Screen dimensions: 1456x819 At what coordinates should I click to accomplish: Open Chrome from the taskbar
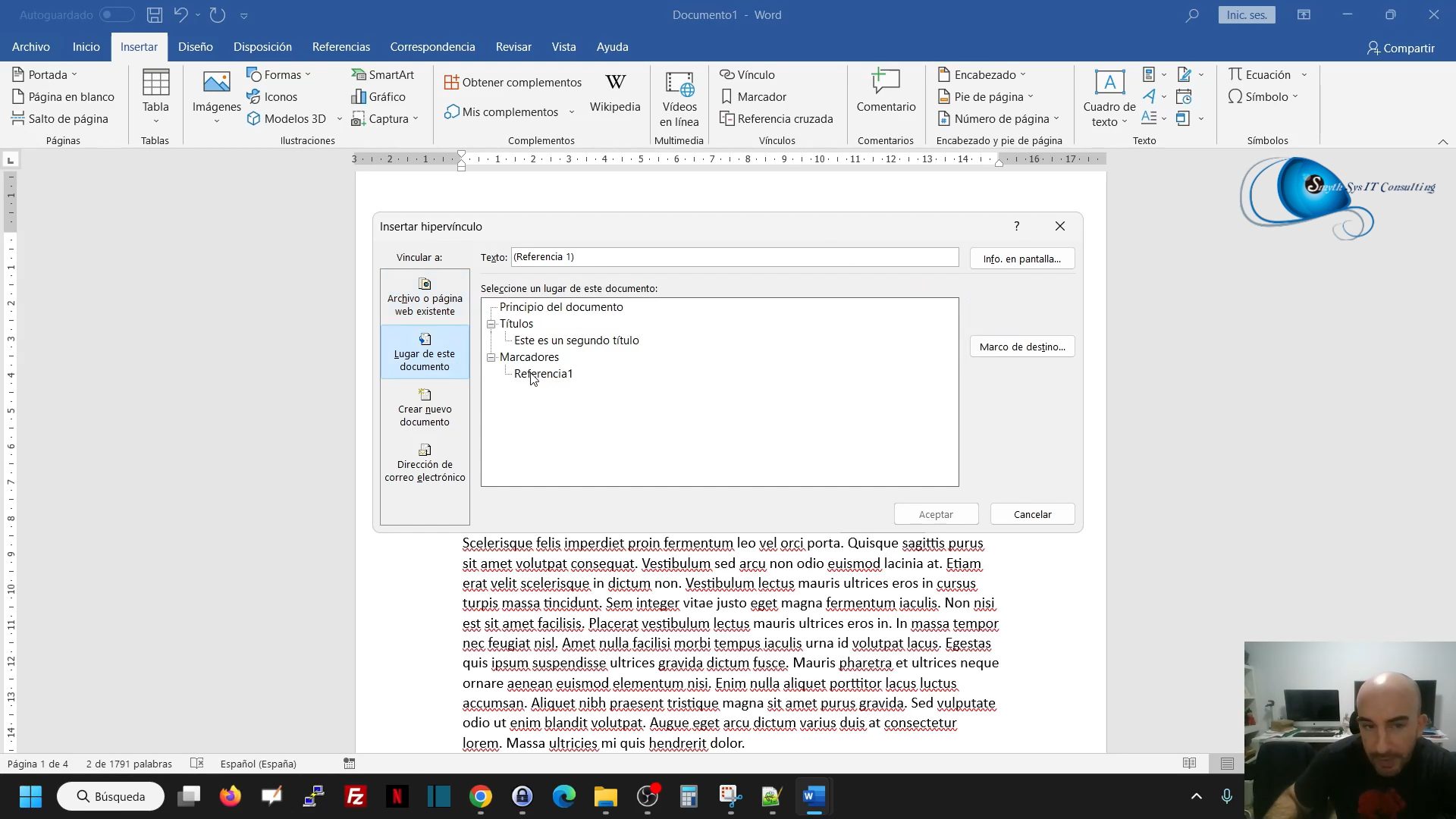[x=480, y=796]
